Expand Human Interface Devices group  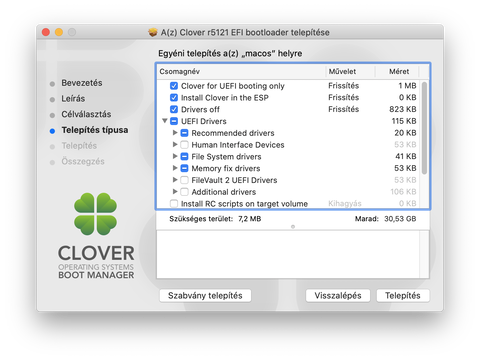click(175, 144)
